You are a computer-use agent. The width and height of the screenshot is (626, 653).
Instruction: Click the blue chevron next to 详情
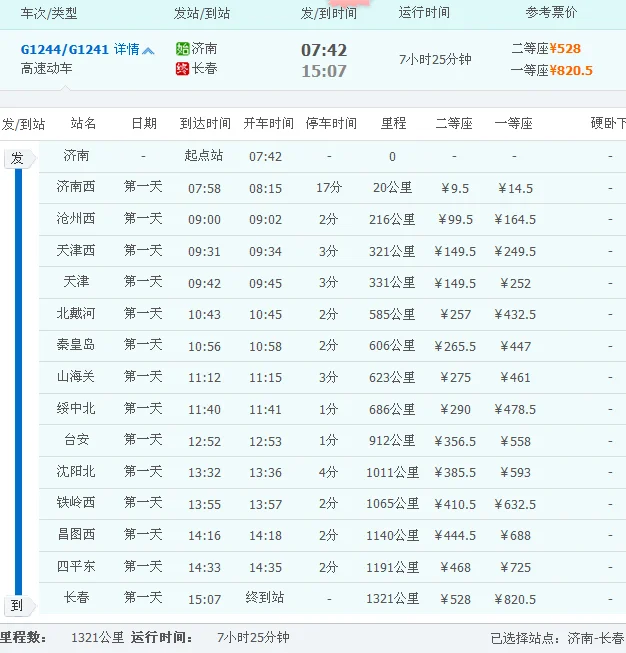[x=148, y=51]
